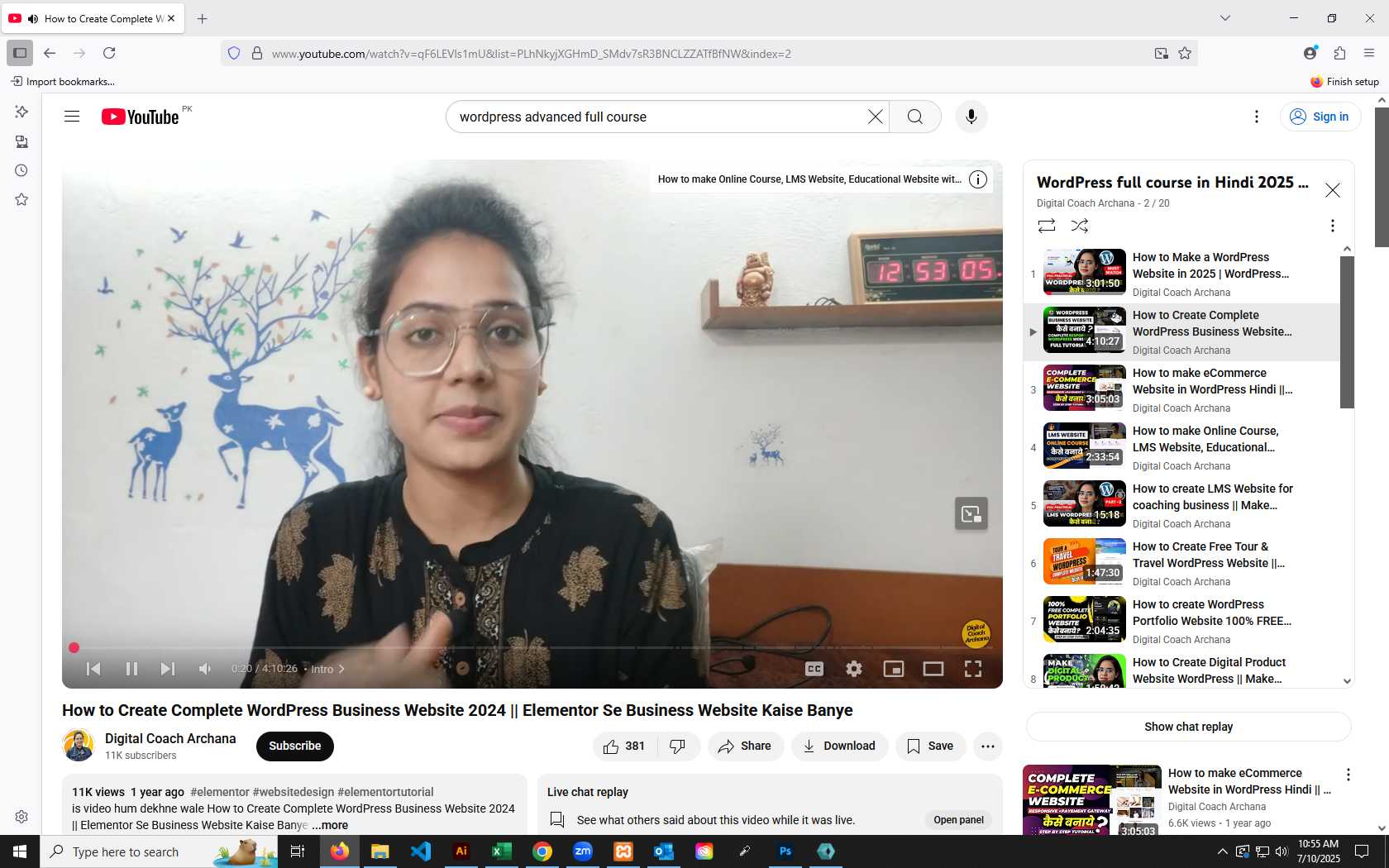Play 'How to create LMS Website for coaching' item
Screen dimensions: 1389x868
click(1182, 505)
